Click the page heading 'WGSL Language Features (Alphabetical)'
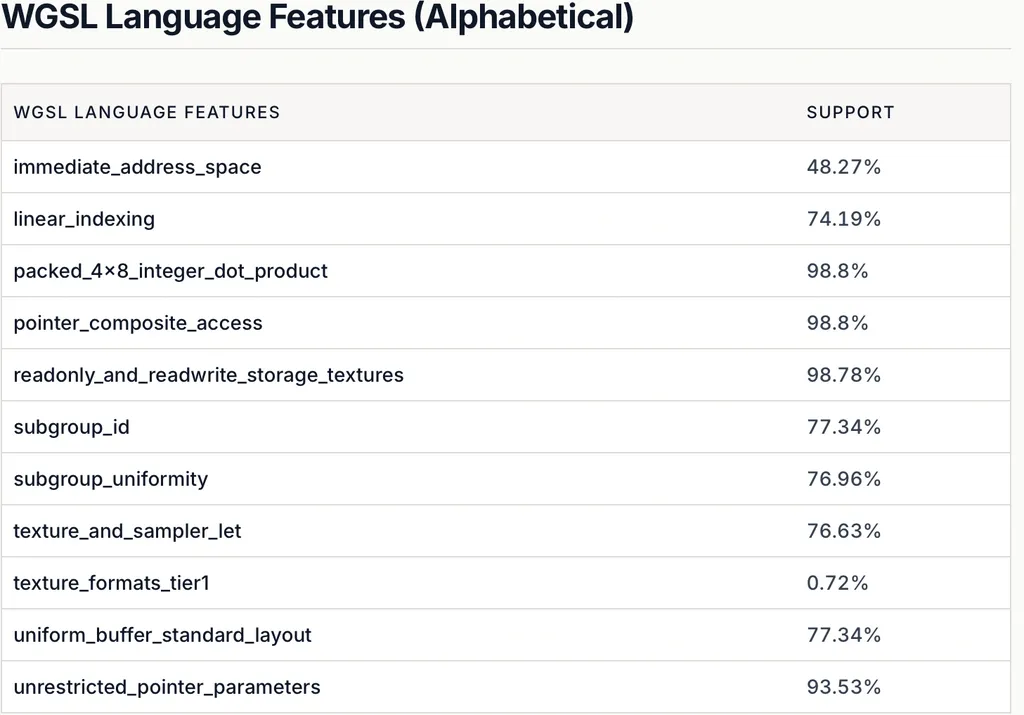Viewport: 1024px width, 715px height. (317, 18)
